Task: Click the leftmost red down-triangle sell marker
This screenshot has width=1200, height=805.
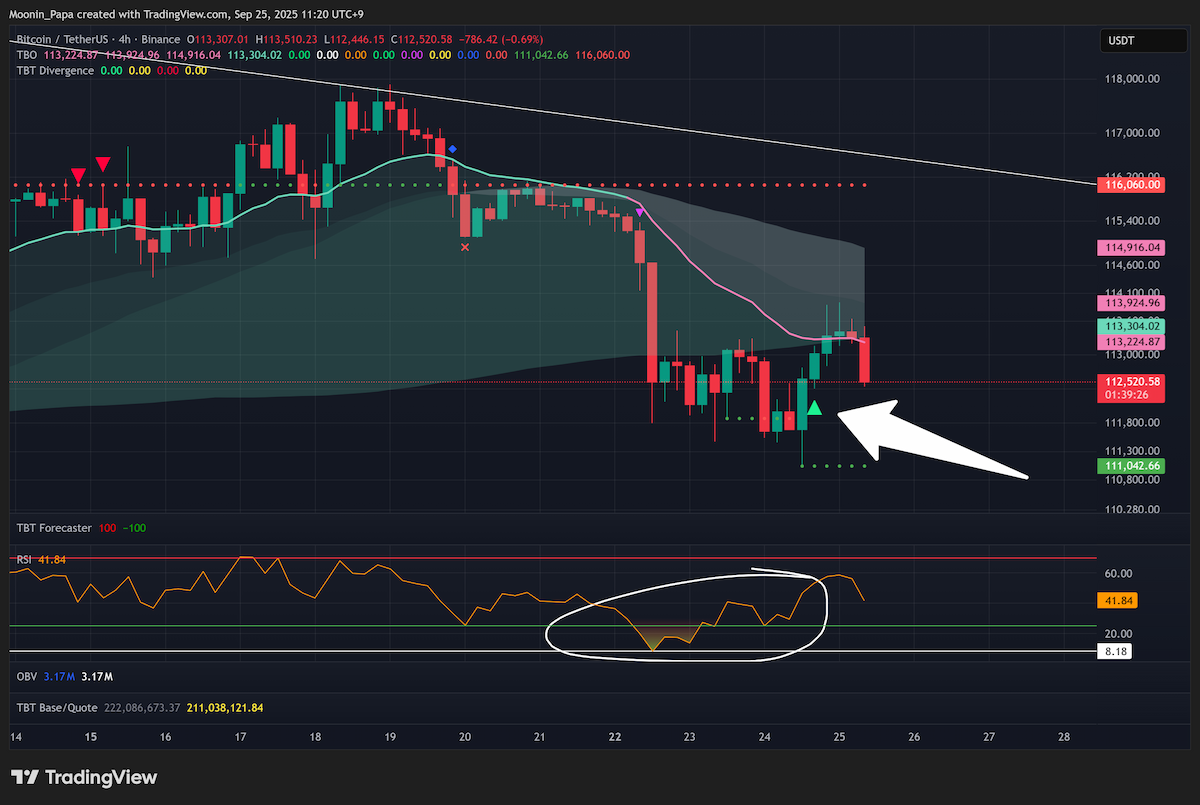Action: [x=78, y=177]
